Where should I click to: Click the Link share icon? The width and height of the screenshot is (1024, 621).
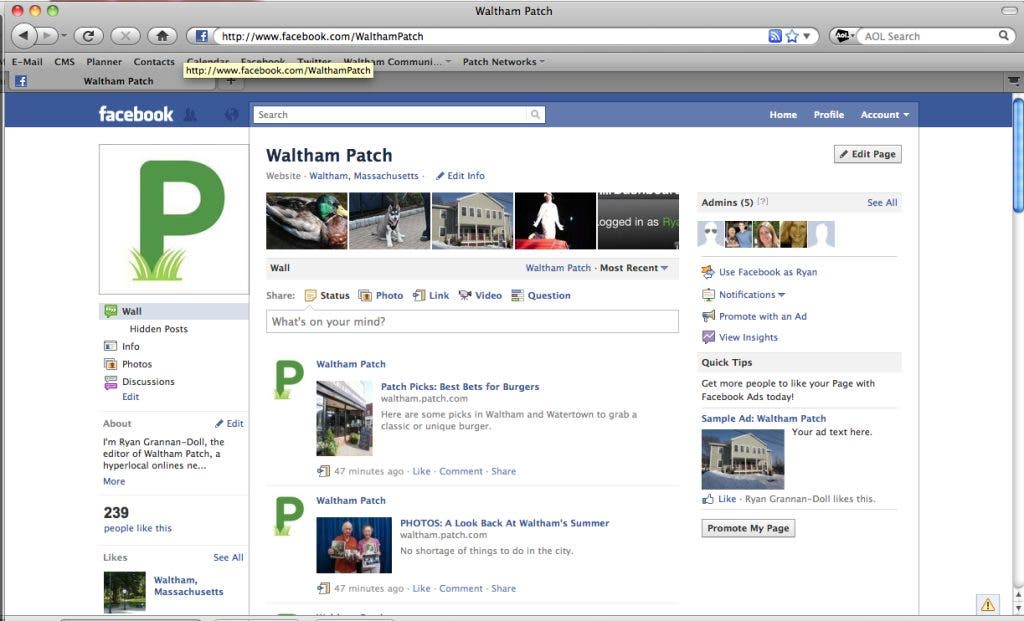coord(419,295)
